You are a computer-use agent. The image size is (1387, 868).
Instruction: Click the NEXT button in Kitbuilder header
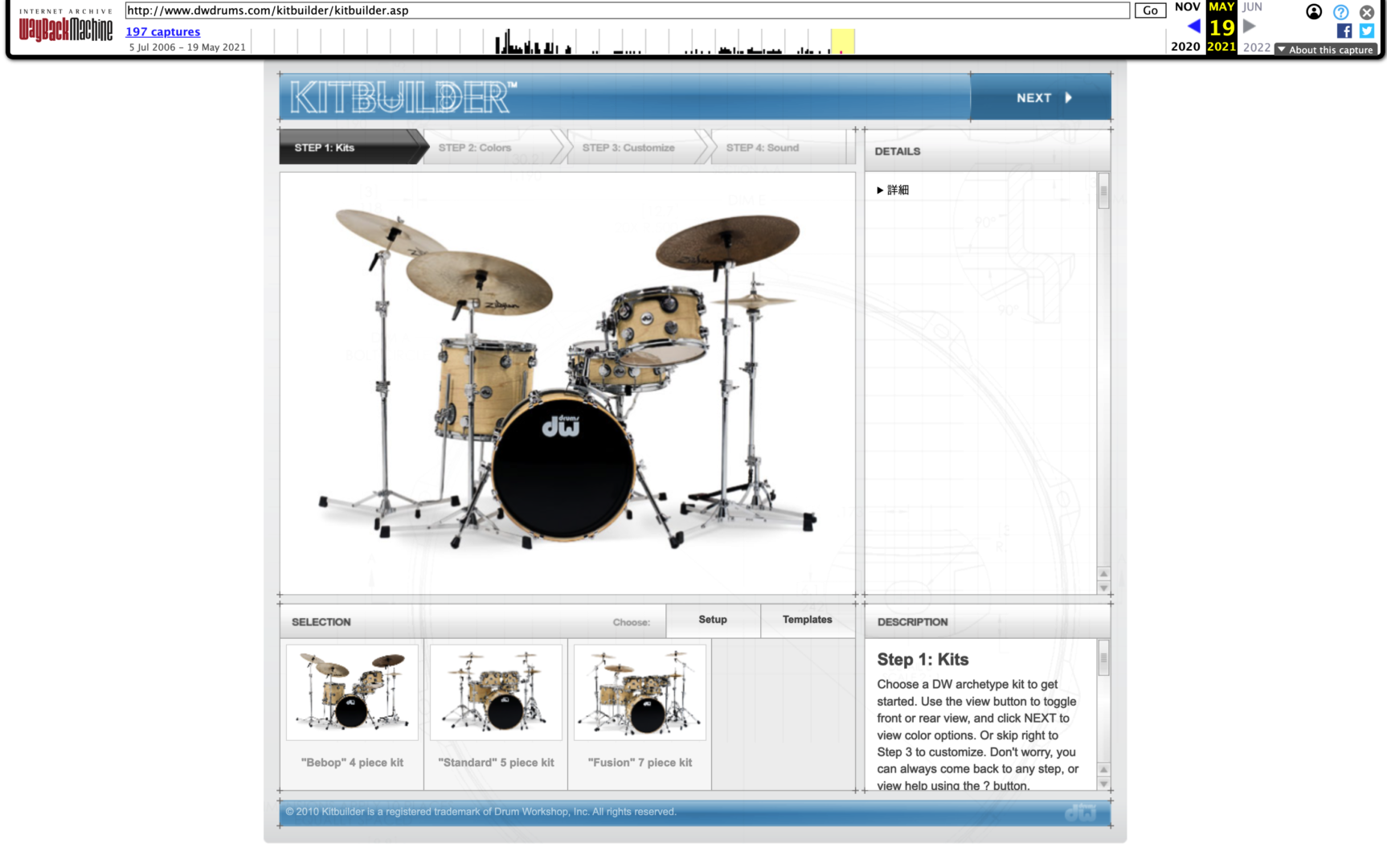(x=1041, y=97)
